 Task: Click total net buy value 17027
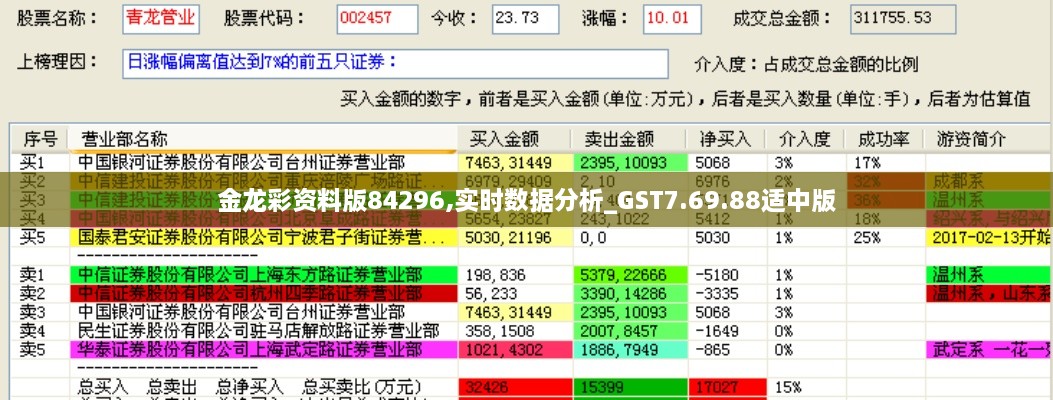727,387
